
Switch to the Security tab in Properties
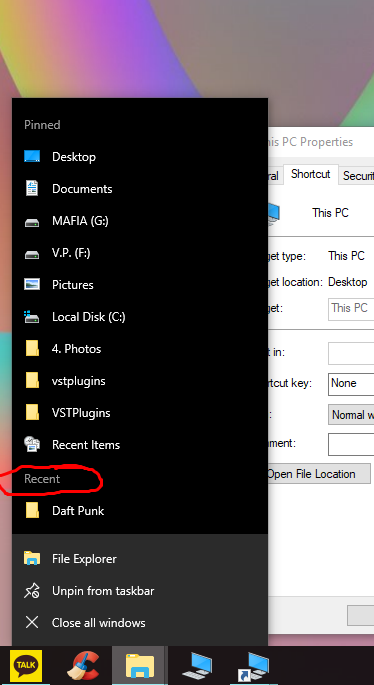pos(357,176)
